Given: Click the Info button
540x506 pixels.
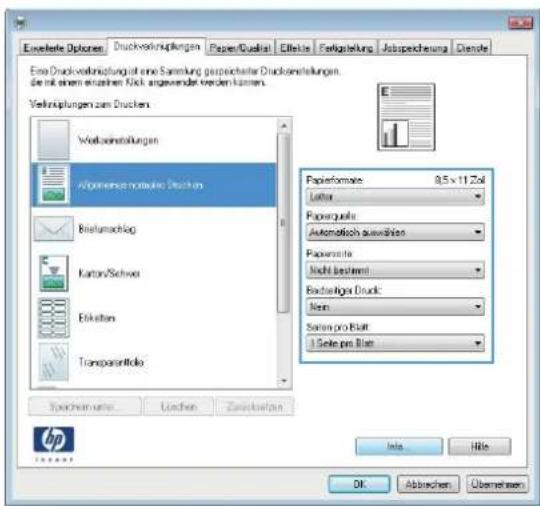Looking at the screenshot, I should (x=399, y=446).
